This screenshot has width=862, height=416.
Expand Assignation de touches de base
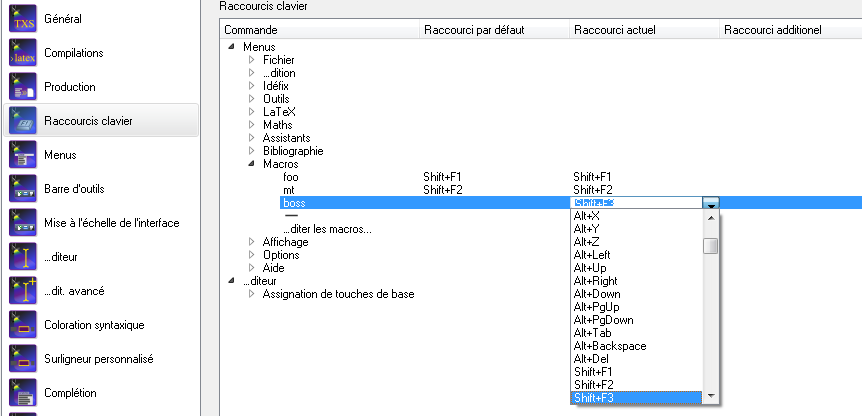[252, 294]
